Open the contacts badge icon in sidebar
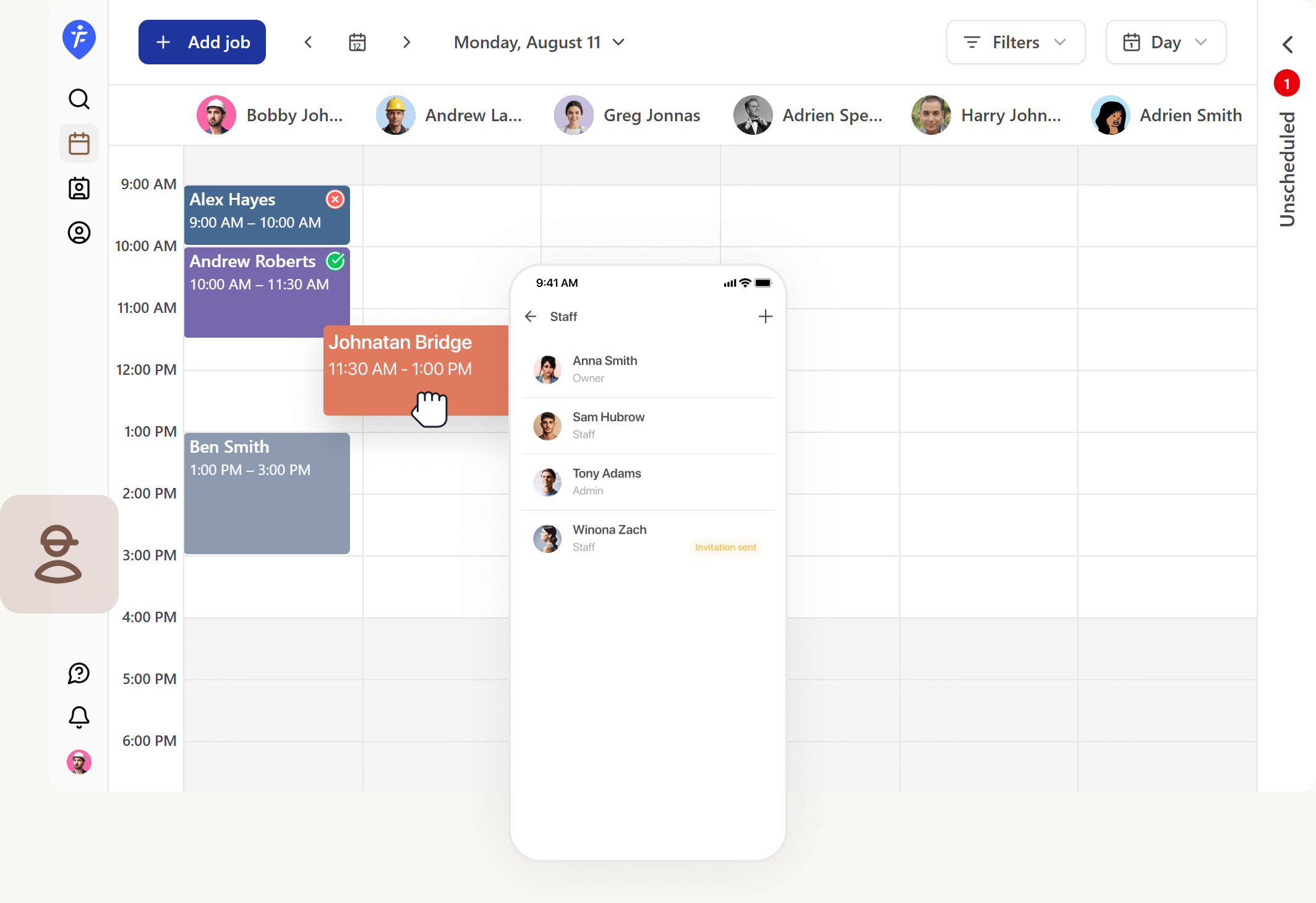1316x903 pixels. tap(79, 189)
